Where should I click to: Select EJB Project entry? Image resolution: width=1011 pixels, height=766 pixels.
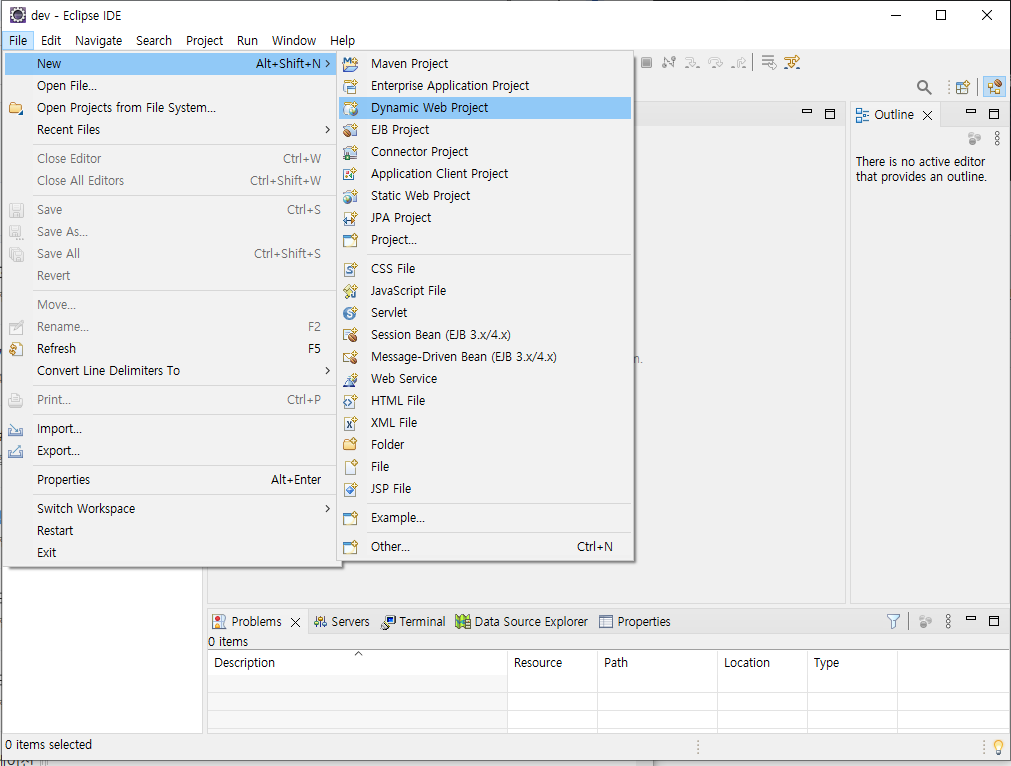point(485,130)
